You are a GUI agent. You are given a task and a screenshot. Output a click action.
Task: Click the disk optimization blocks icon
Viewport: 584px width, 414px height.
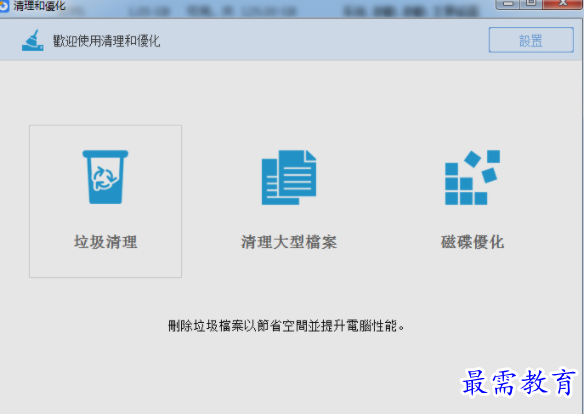click(472, 177)
